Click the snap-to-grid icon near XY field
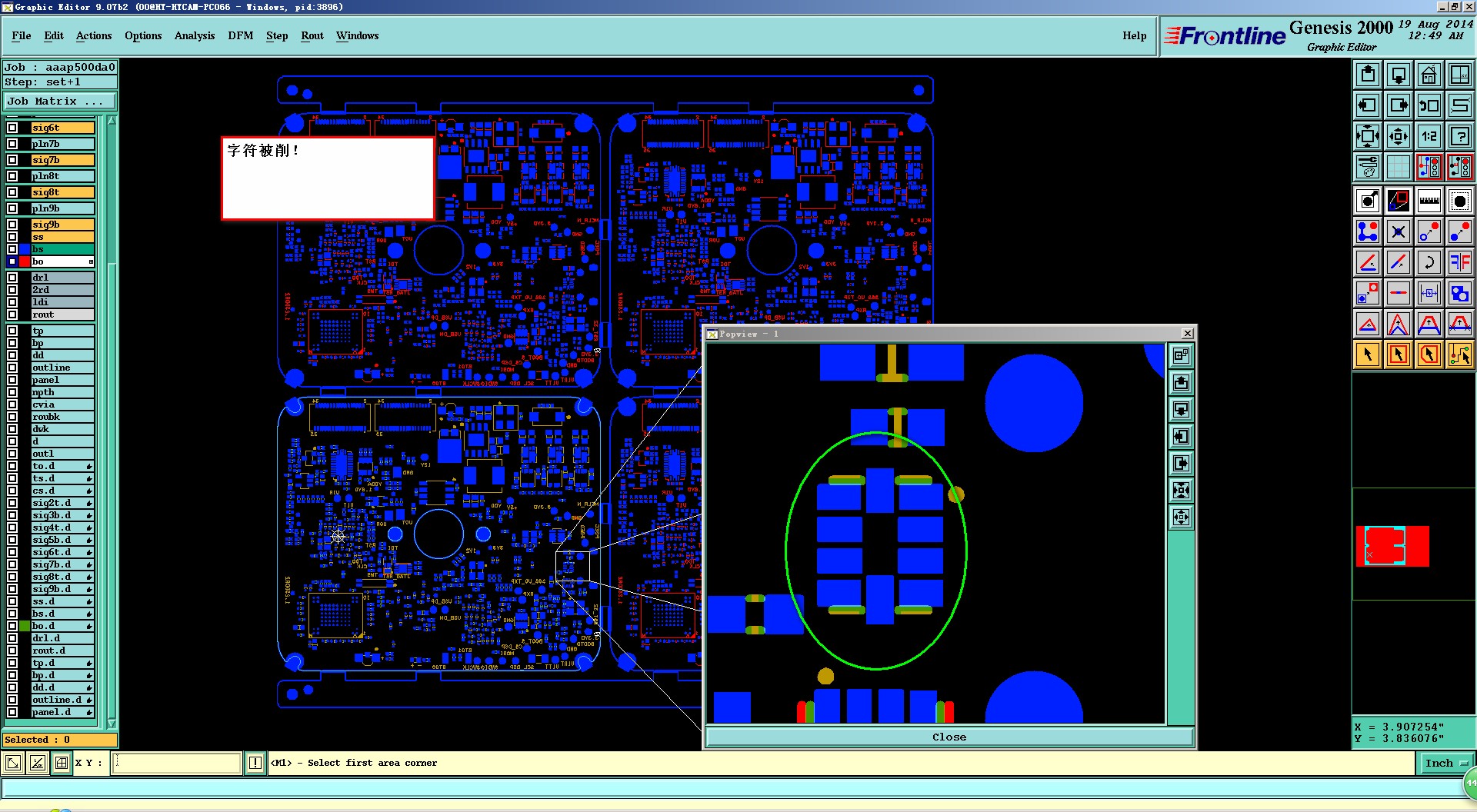1477x812 pixels. tap(61, 763)
